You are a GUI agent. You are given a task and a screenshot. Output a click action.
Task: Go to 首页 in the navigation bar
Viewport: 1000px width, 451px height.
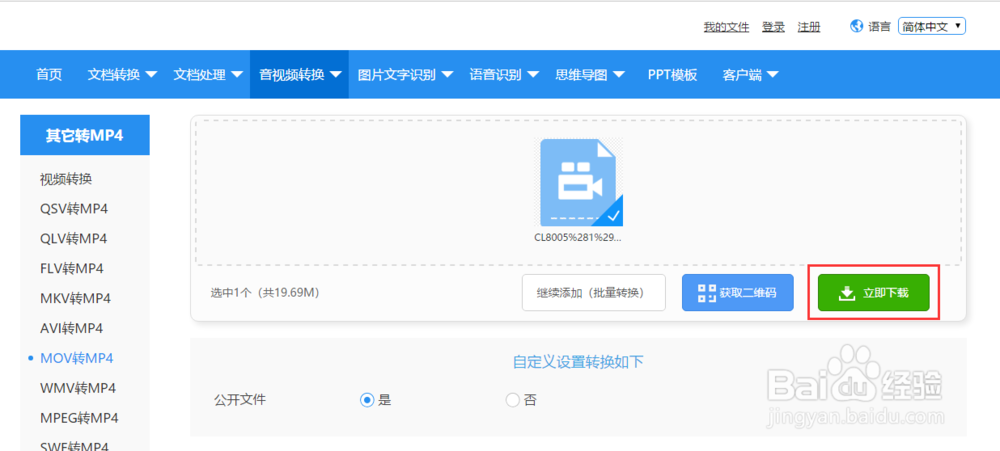(49, 75)
